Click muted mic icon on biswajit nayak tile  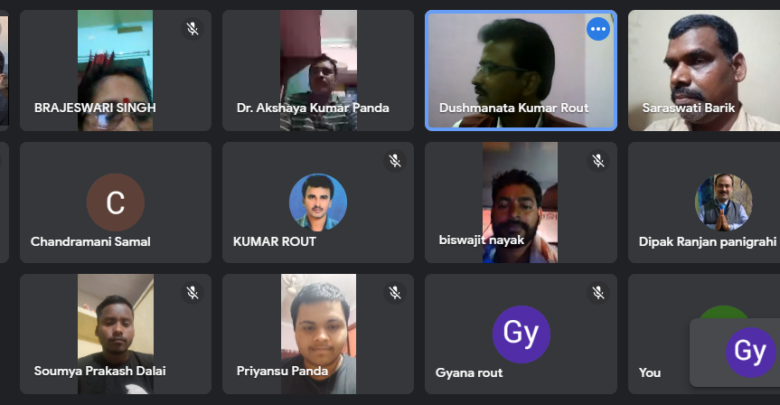[598, 161]
